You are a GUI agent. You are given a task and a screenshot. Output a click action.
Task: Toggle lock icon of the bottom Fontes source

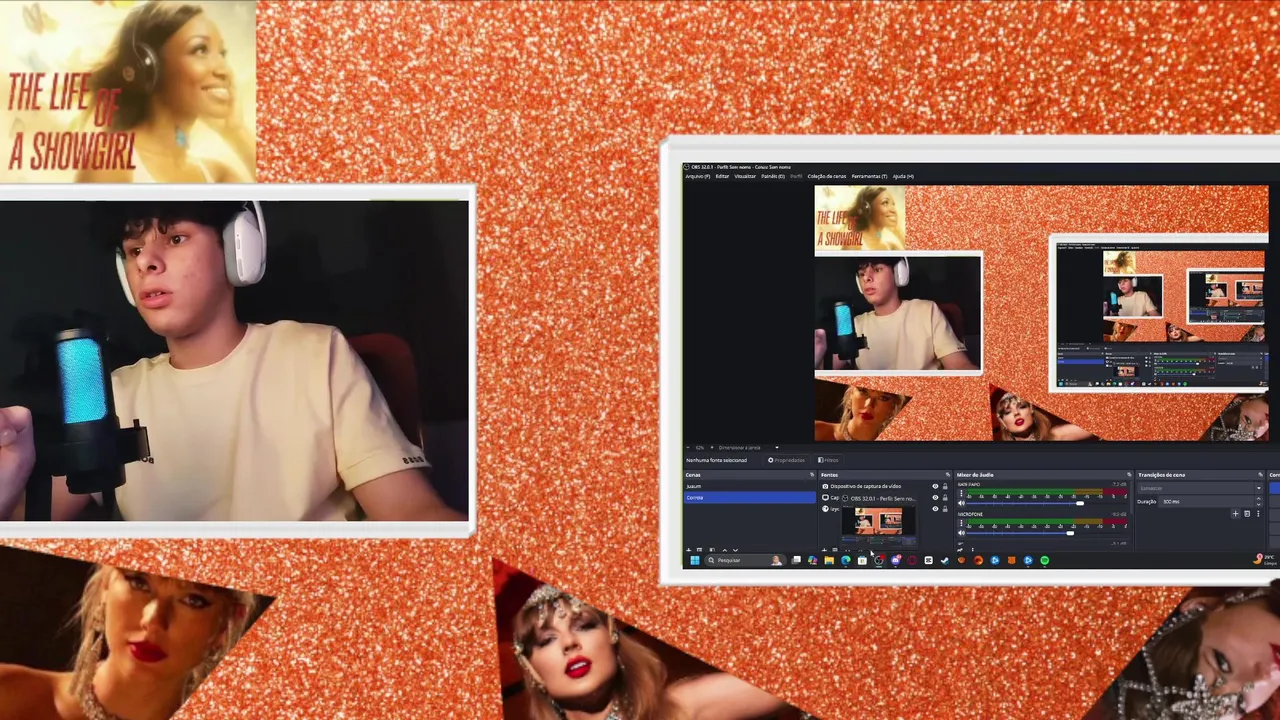[x=945, y=509]
